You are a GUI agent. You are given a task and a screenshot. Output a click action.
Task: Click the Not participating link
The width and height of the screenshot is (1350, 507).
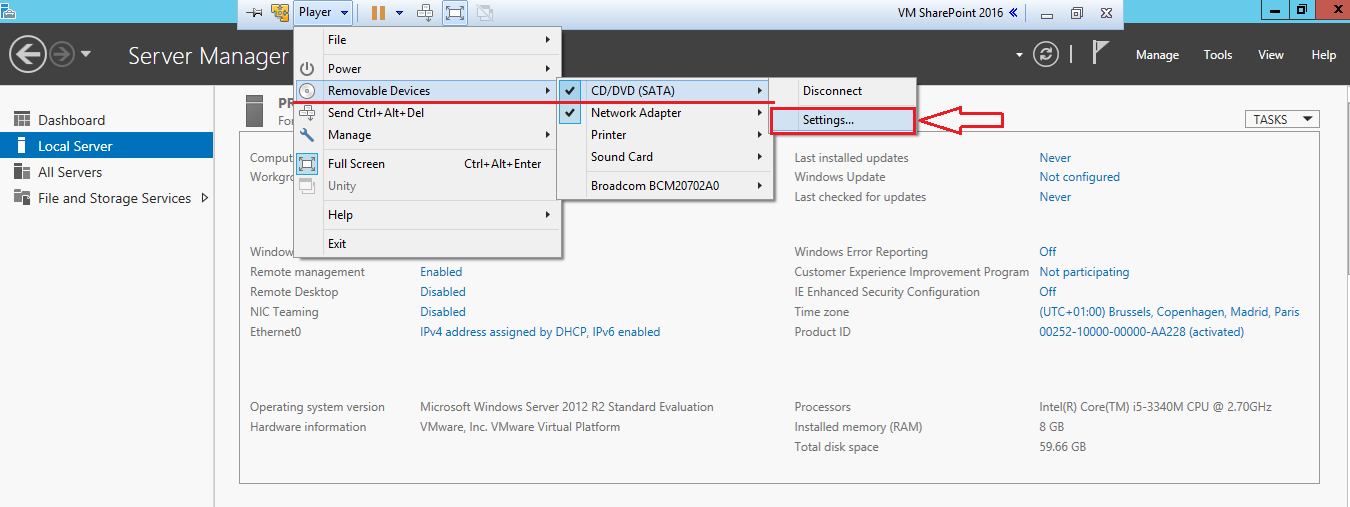click(1084, 272)
